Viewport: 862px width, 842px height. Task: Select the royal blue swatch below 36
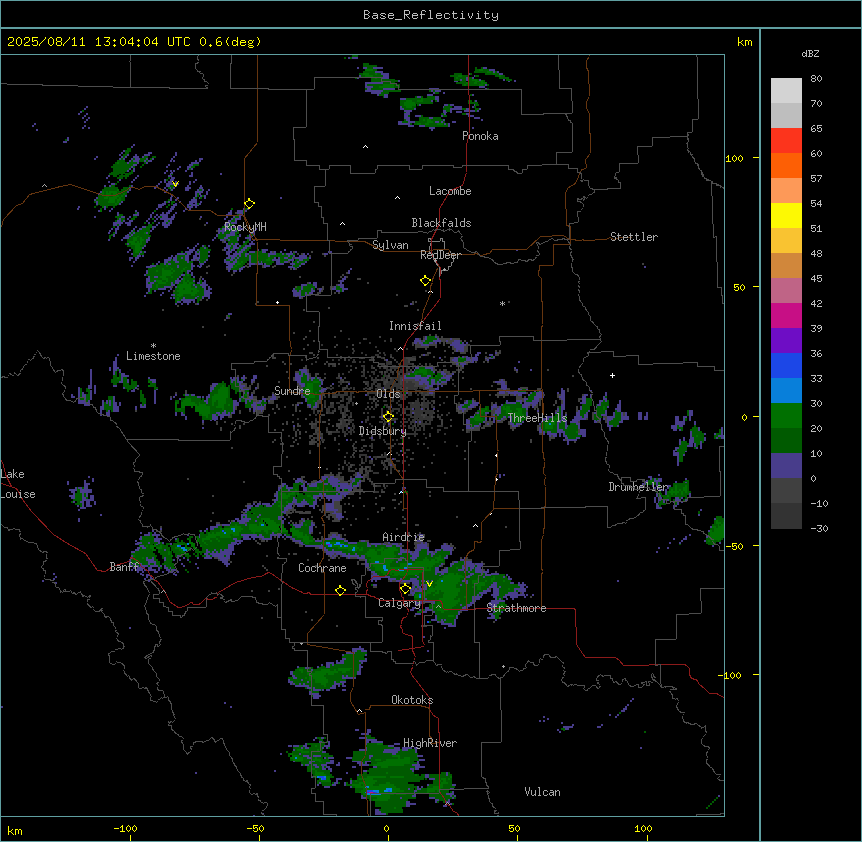(x=786, y=365)
